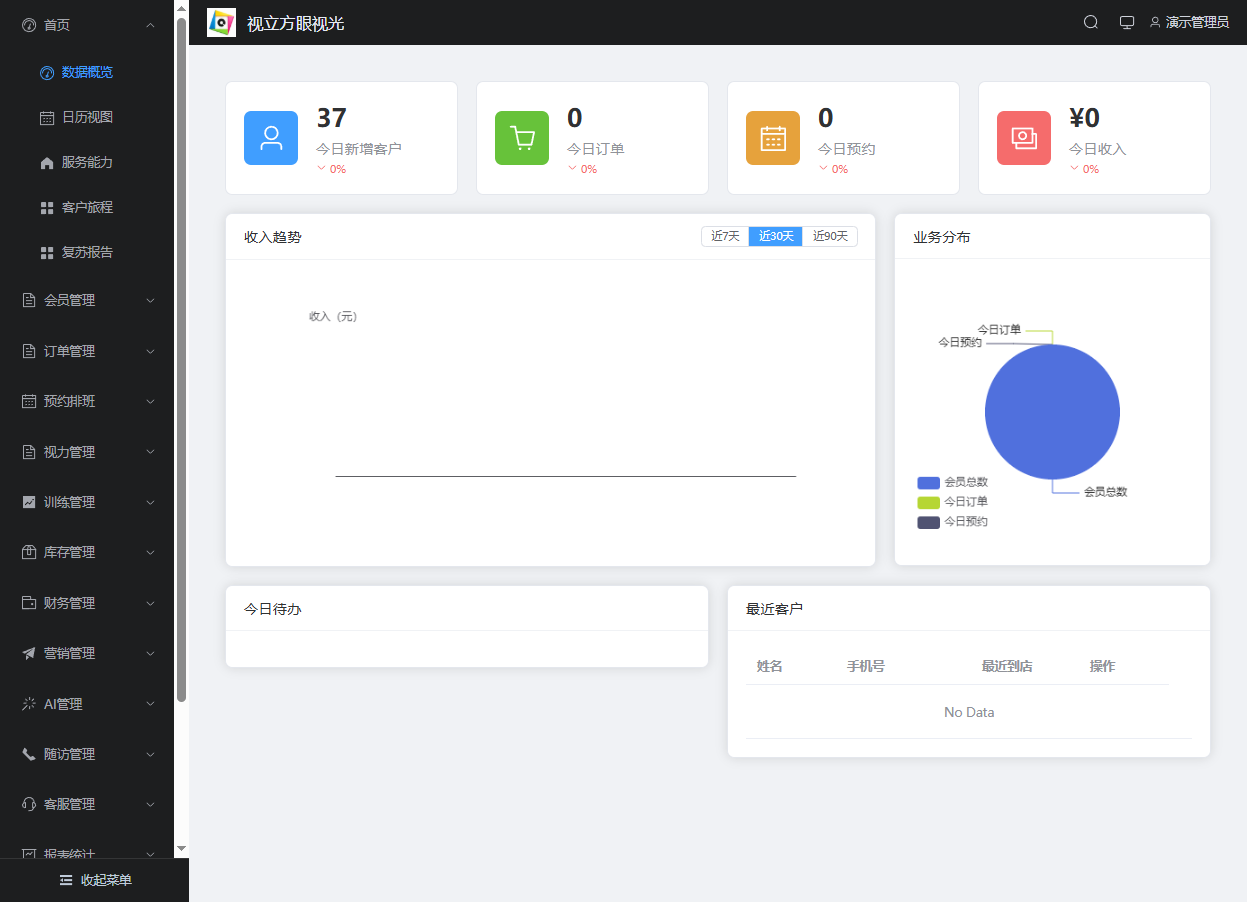1247x902 pixels.
Task: Click the orange 今日预约 calendar icon
Action: tap(773, 138)
